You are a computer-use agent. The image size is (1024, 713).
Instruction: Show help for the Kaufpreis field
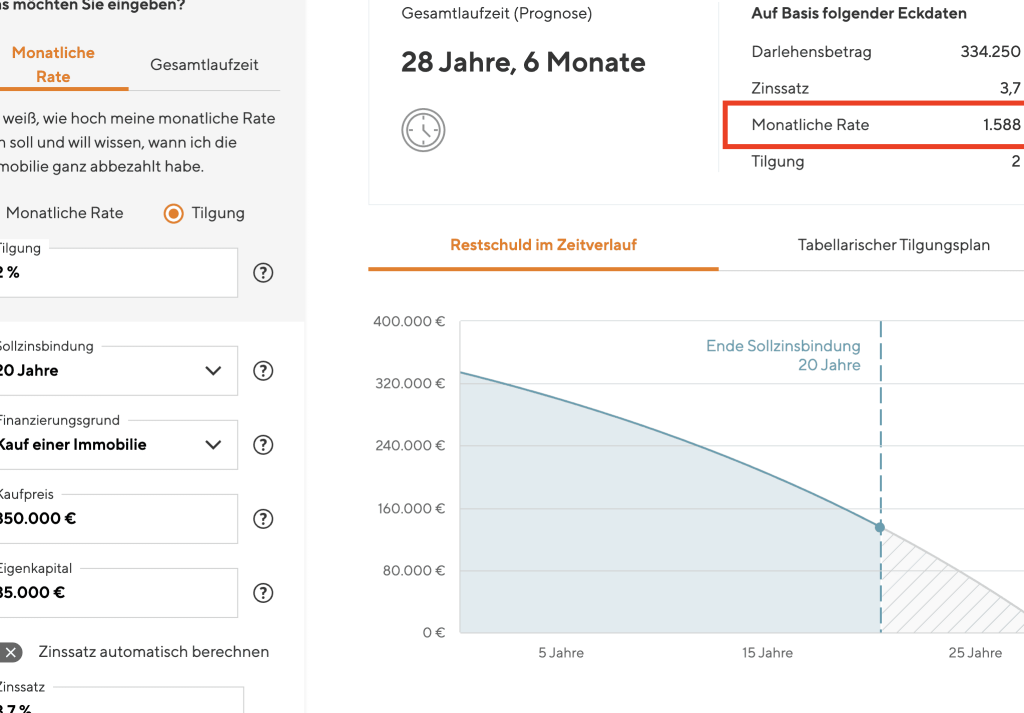[263, 519]
